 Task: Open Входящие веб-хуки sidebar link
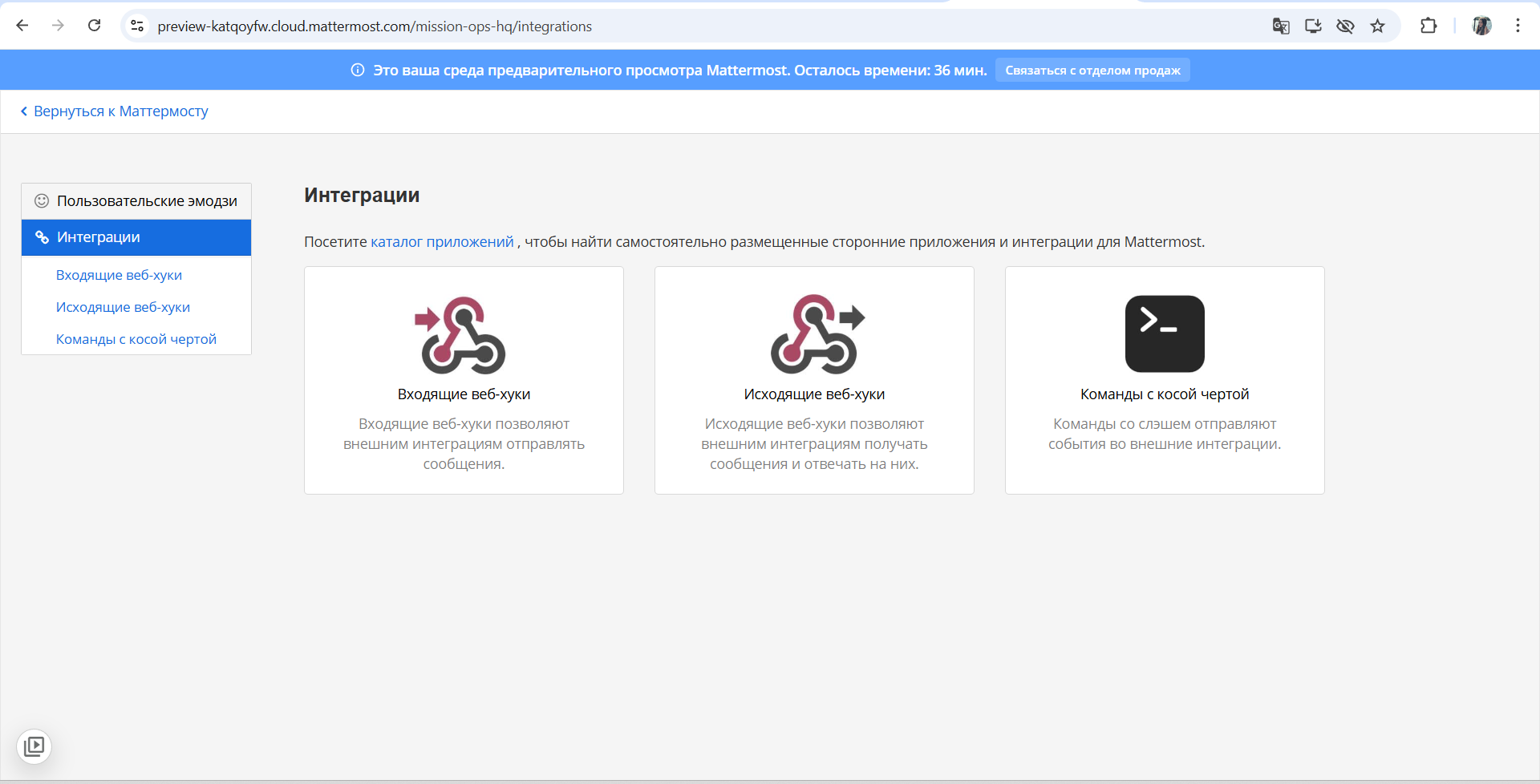119,275
